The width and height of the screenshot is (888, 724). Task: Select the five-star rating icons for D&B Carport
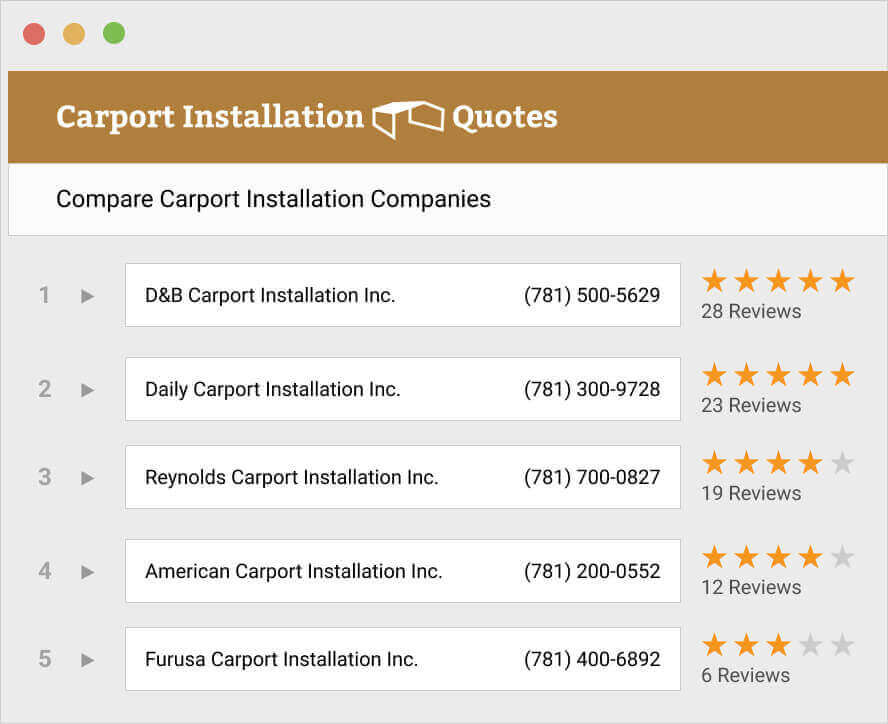click(779, 281)
